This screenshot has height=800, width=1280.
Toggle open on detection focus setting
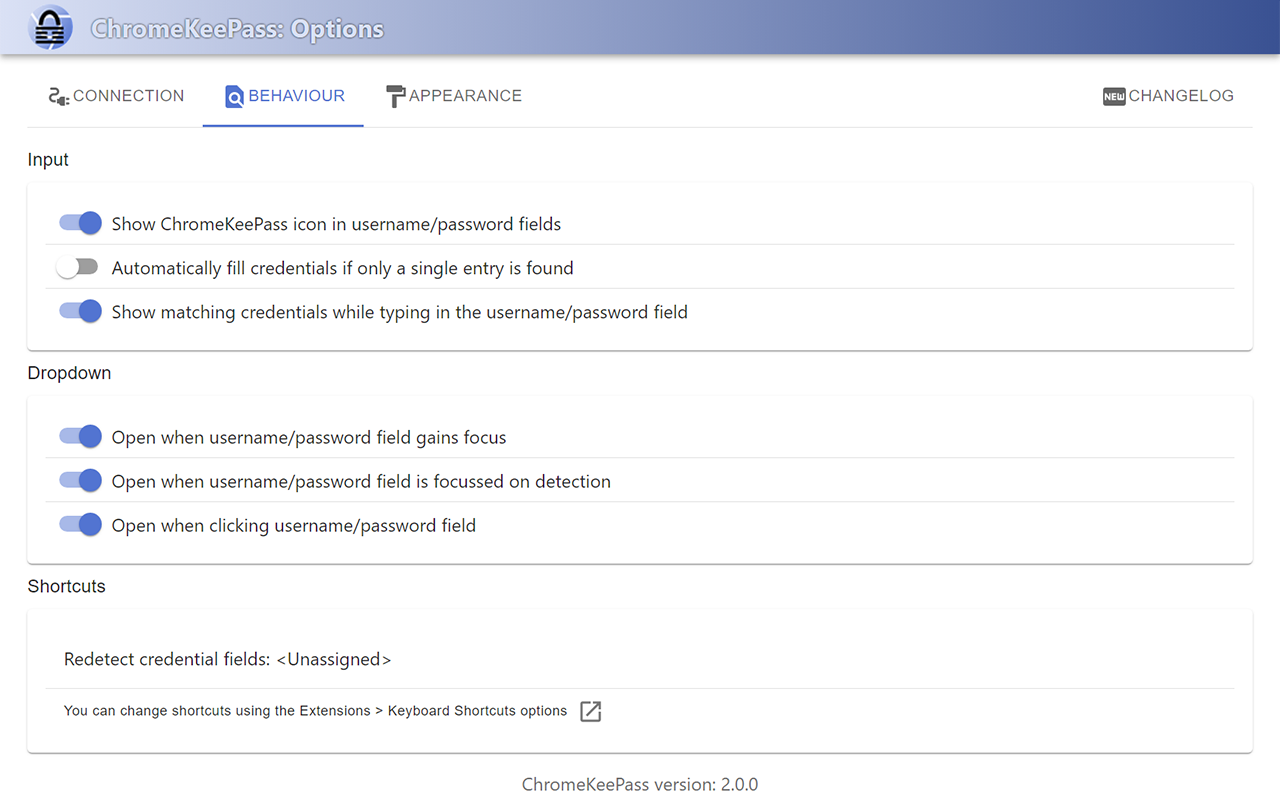[79, 480]
